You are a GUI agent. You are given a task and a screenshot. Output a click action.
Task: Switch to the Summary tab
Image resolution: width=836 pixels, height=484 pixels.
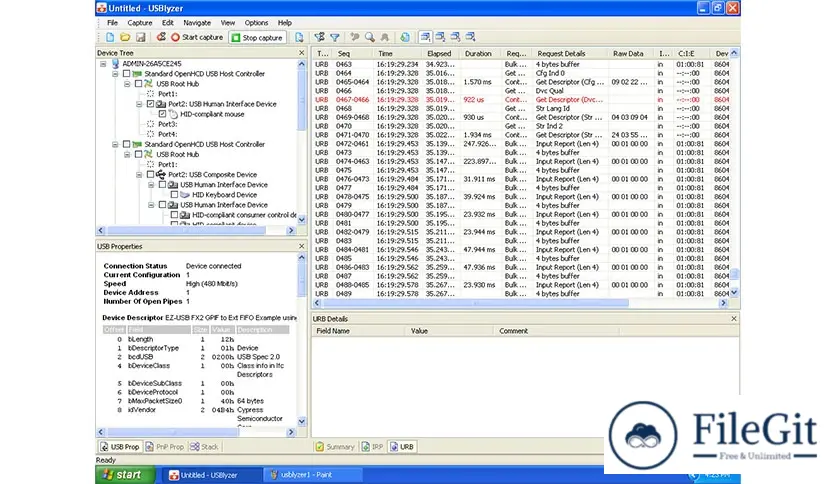334,447
